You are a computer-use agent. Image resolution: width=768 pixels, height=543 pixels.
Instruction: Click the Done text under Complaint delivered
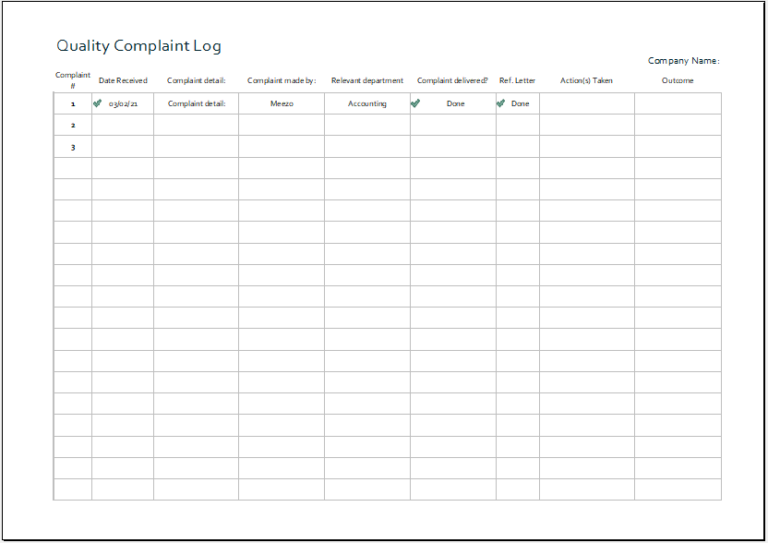[x=456, y=104]
